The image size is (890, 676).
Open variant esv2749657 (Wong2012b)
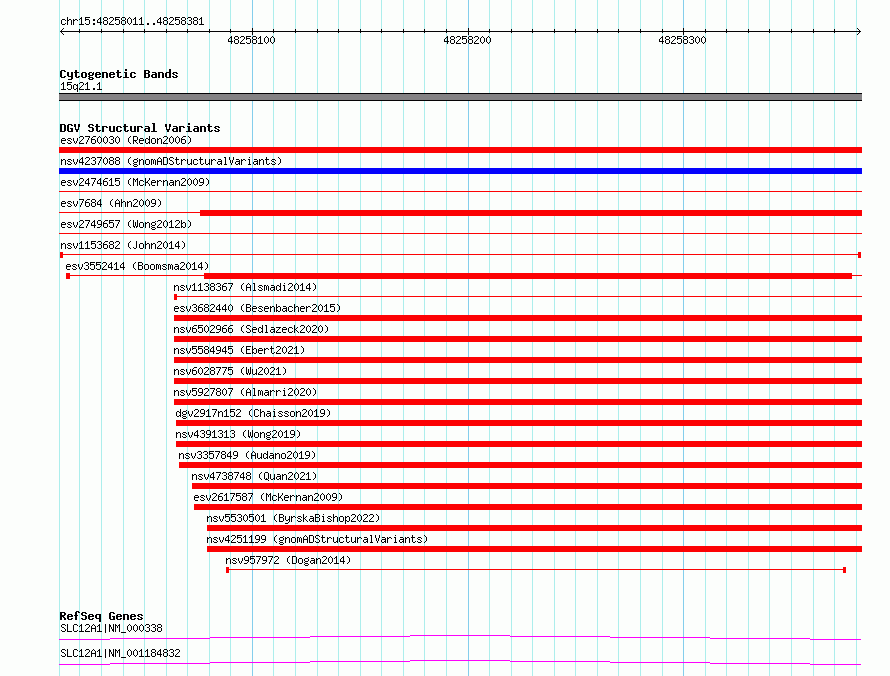(126, 224)
